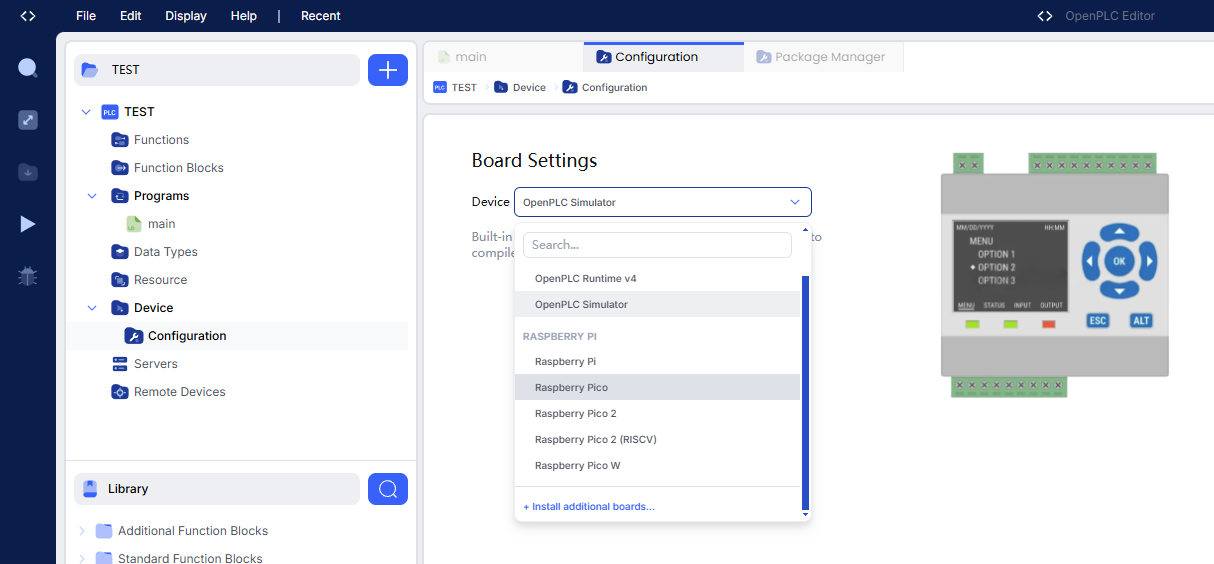Click the ALT button on PLC image
Viewport: 1214px width, 564px height.
pyautogui.click(x=1141, y=320)
